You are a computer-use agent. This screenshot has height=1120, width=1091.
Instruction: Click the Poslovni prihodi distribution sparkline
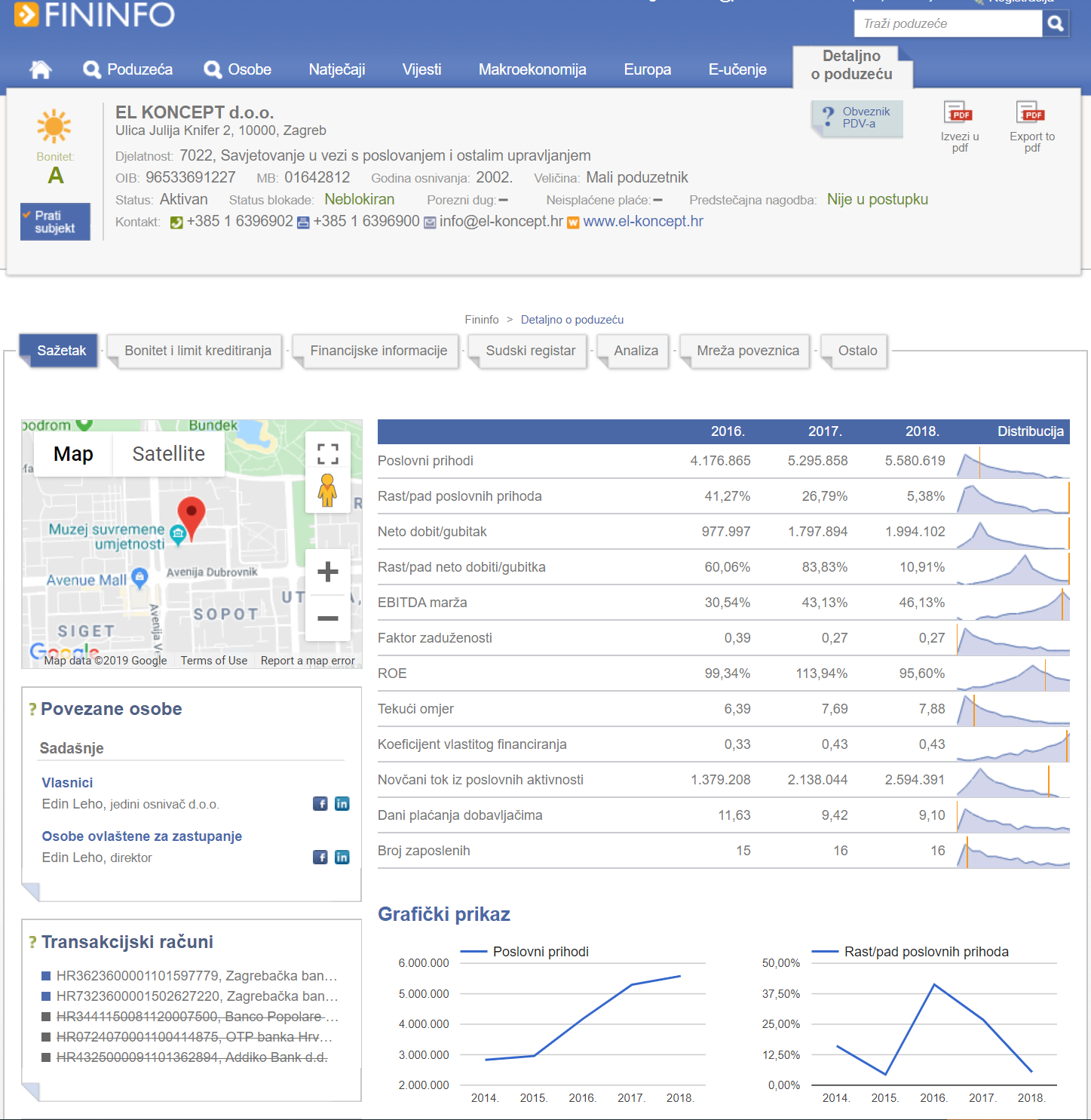pos(1013,462)
